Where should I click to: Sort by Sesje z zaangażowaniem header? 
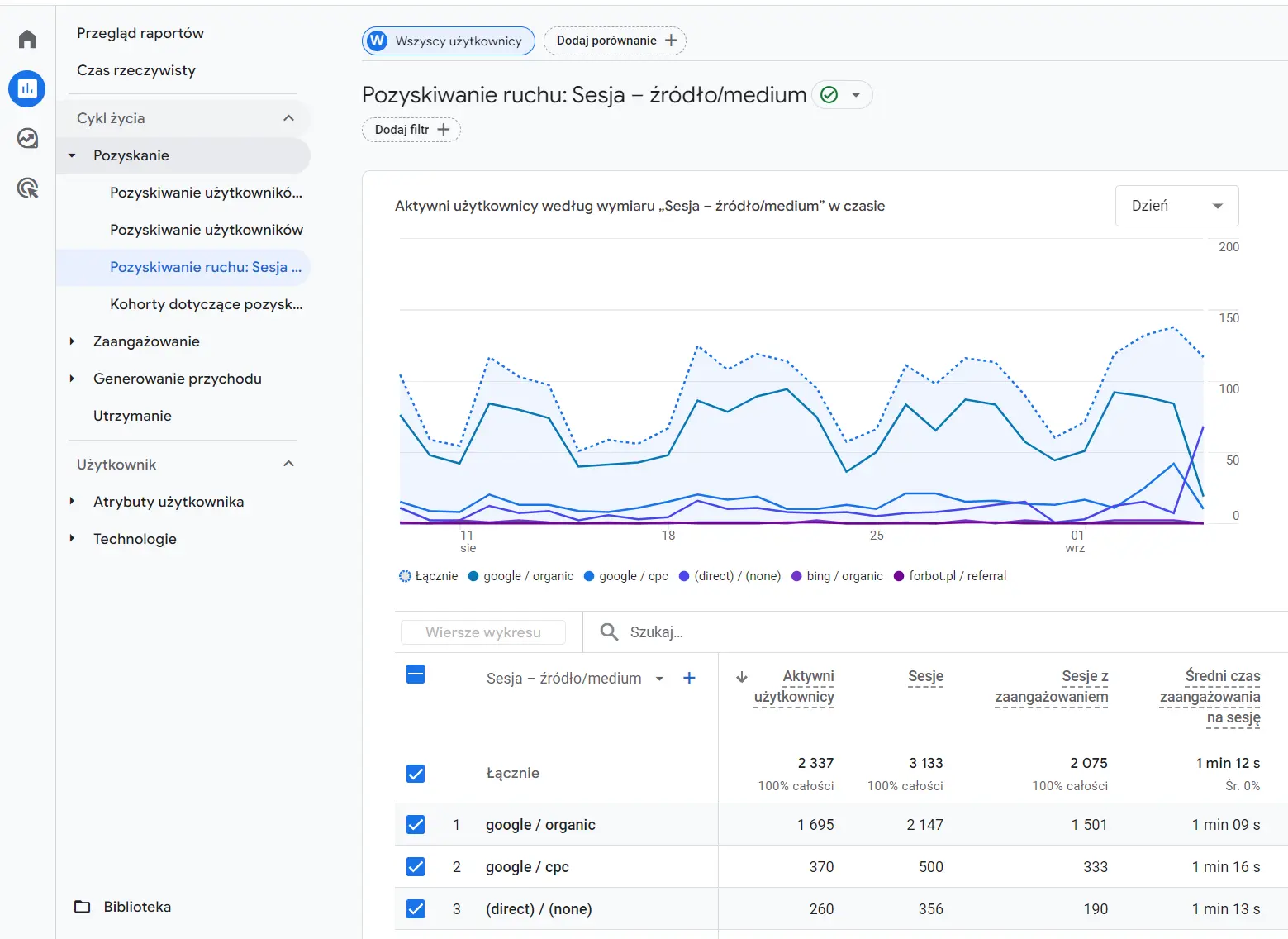click(x=1051, y=686)
